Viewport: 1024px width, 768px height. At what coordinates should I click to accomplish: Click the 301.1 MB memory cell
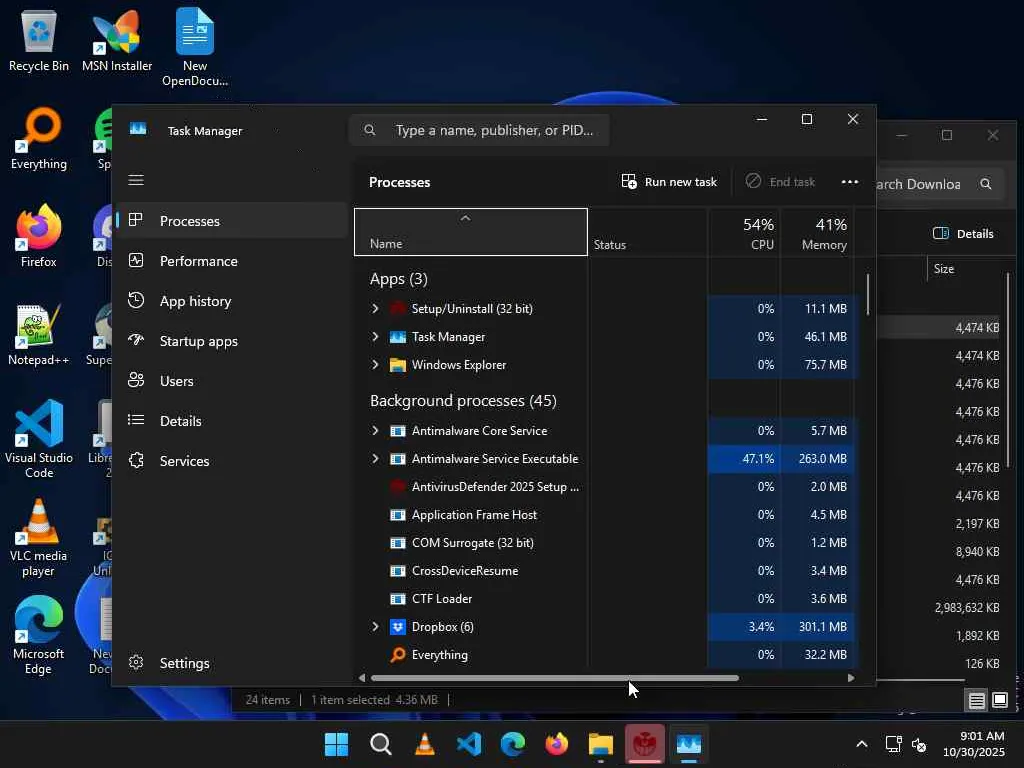[x=817, y=626]
